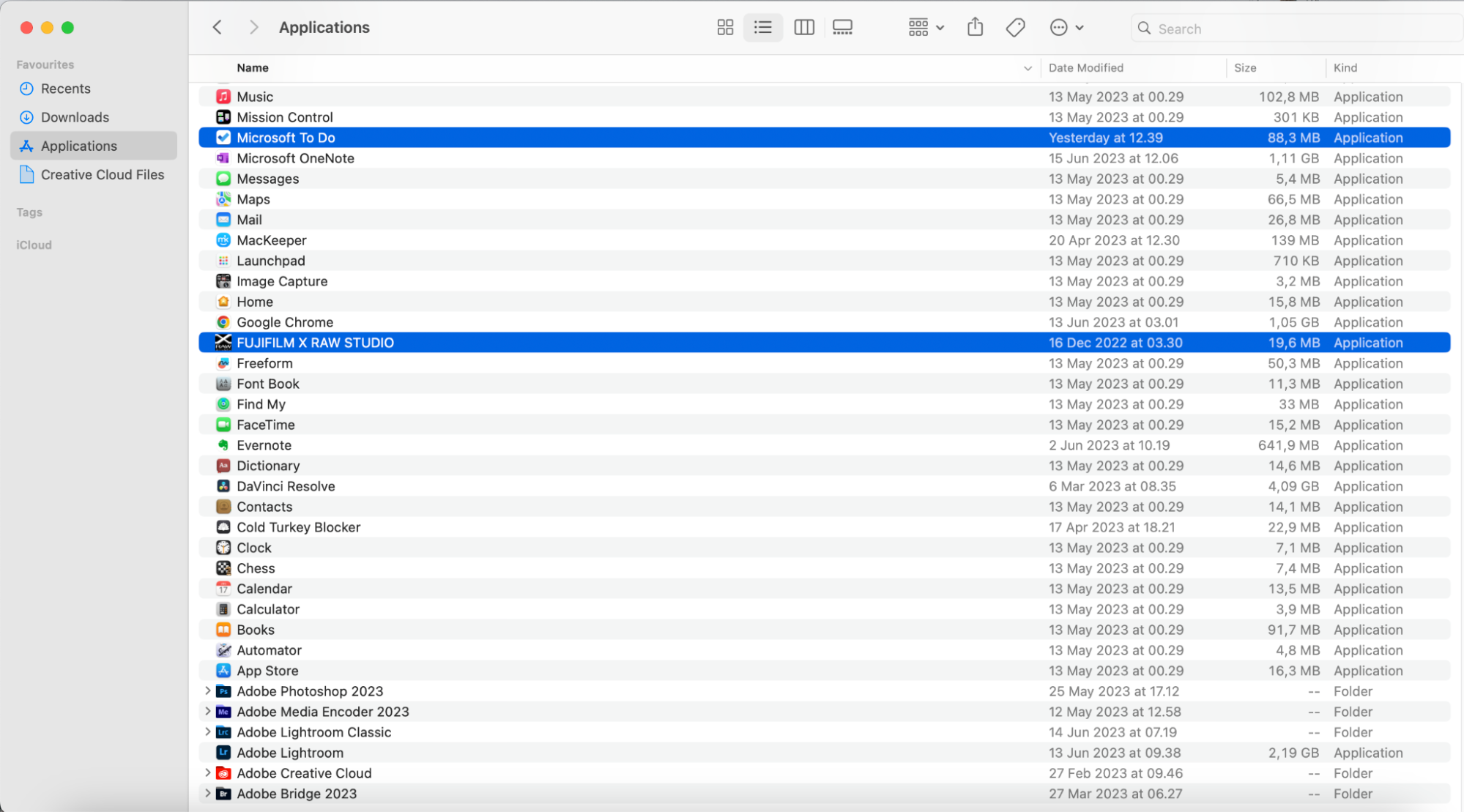Switch to icon grid view
This screenshot has height=812, width=1464.
click(725, 28)
